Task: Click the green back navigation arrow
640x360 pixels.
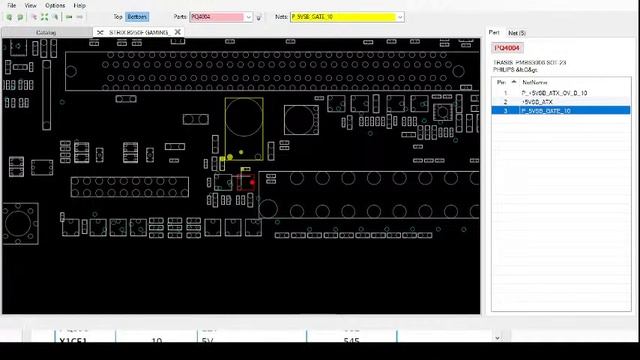Action: (69, 17)
